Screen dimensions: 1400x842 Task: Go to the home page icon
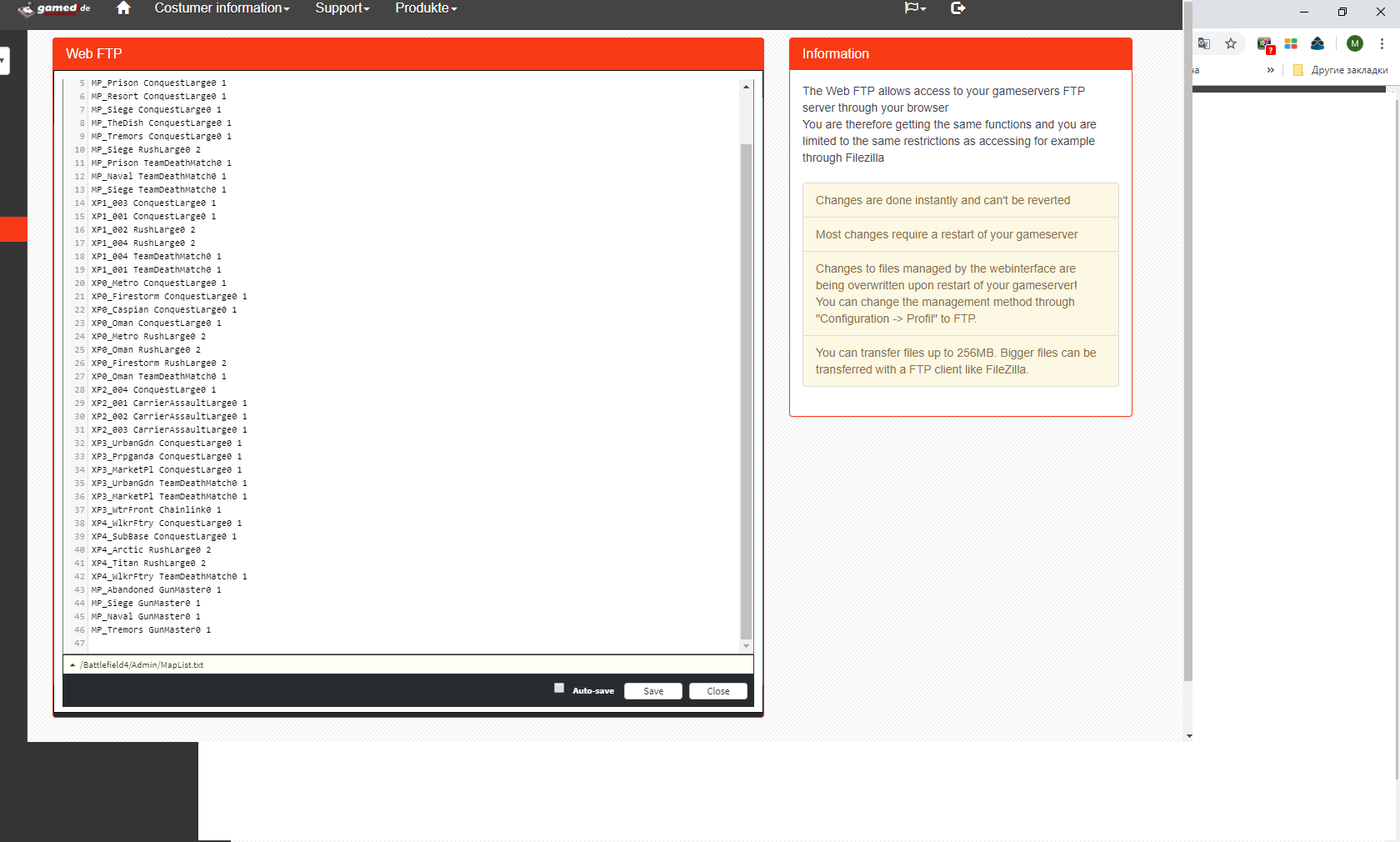click(x=123, y=8)
